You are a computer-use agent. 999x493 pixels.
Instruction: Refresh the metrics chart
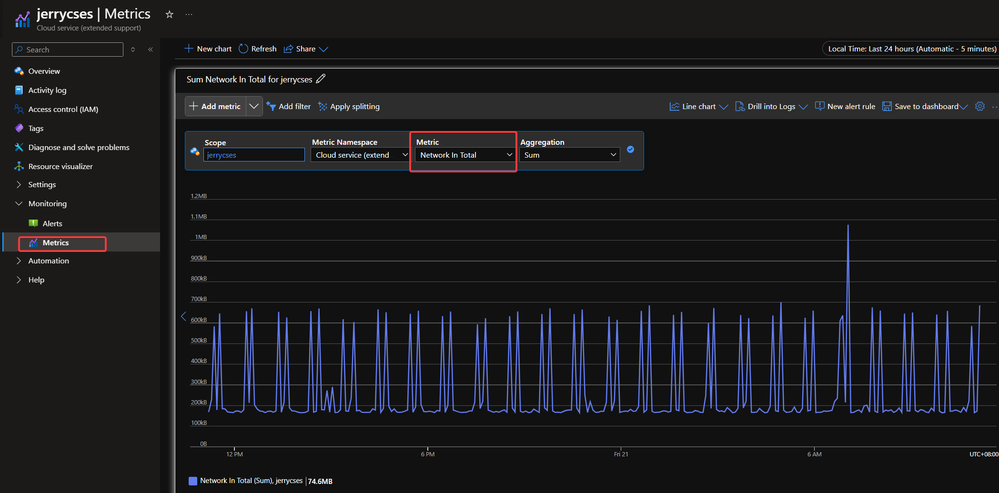point(257,49)
